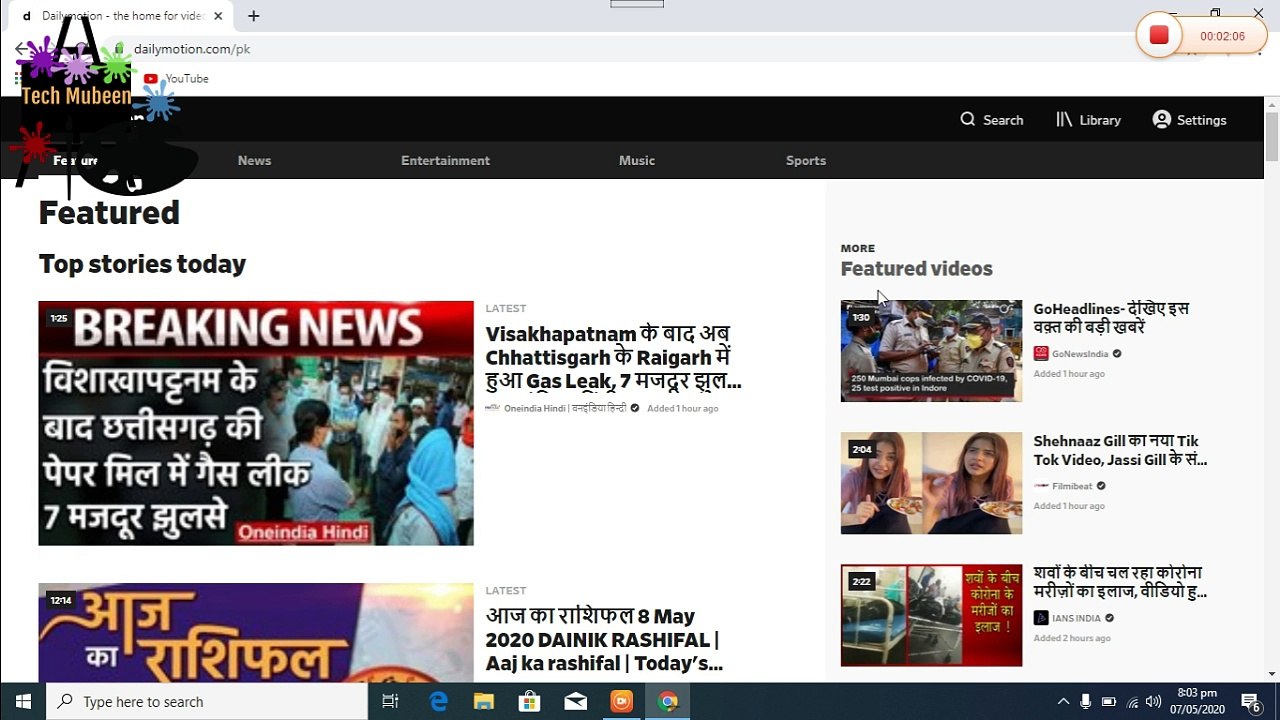Open the Wi-Fi network tray icon
Image resolution: width=1280 pixels, height=720 pixels.
[x=1132, y=701]
